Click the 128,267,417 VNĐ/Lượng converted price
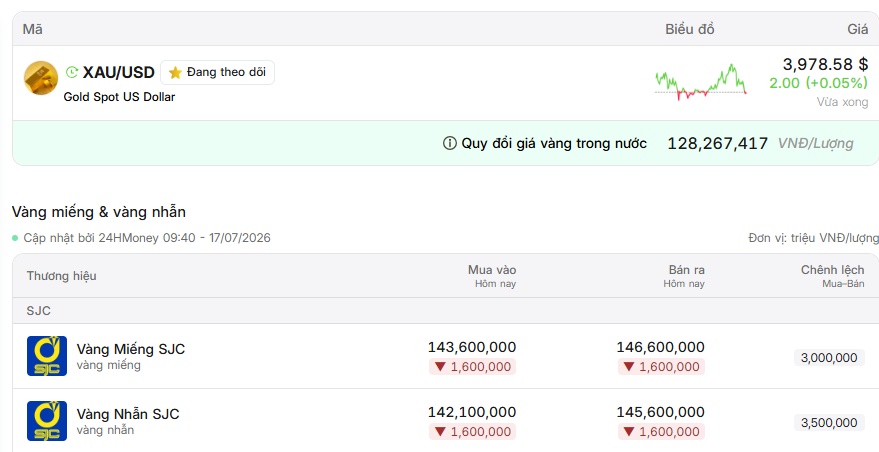This screenshot has height=452, width=879. tap(760, 144)
